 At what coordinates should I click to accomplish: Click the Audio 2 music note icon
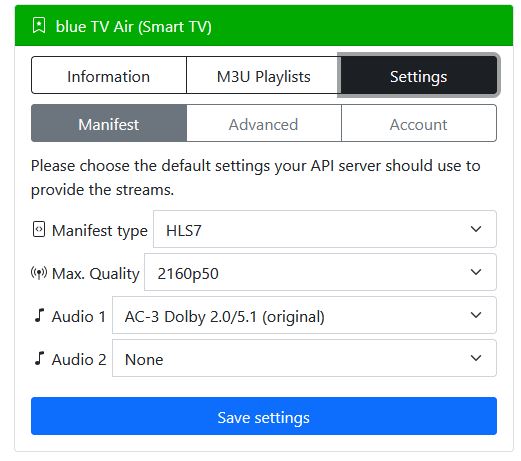point(39,358)
